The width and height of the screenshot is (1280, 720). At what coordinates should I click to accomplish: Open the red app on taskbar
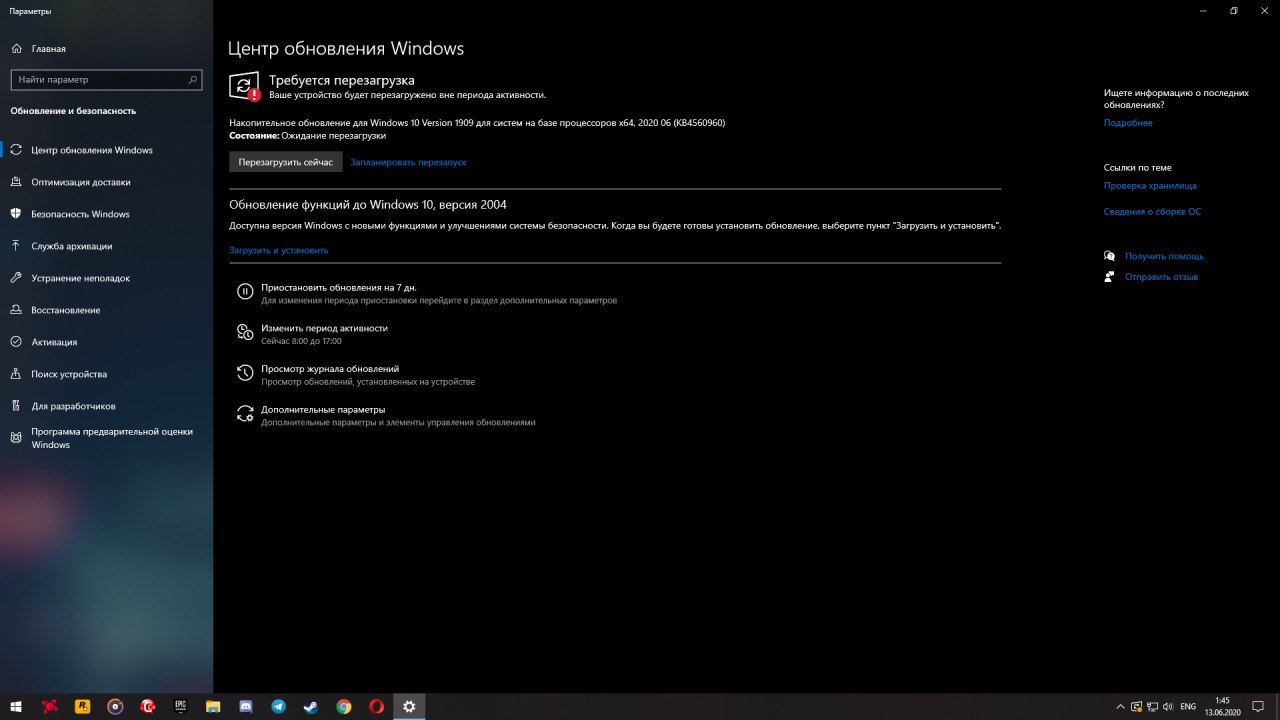(50, 706)
